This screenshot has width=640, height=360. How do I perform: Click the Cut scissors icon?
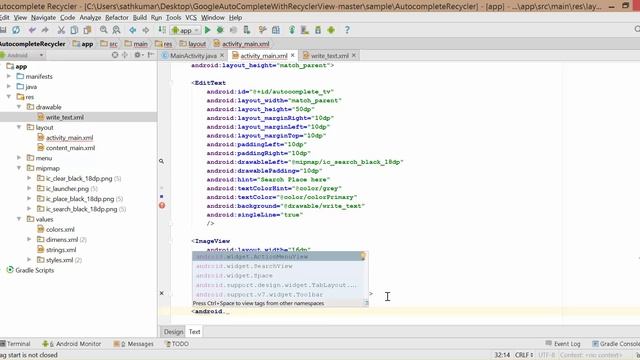(61, 30)
